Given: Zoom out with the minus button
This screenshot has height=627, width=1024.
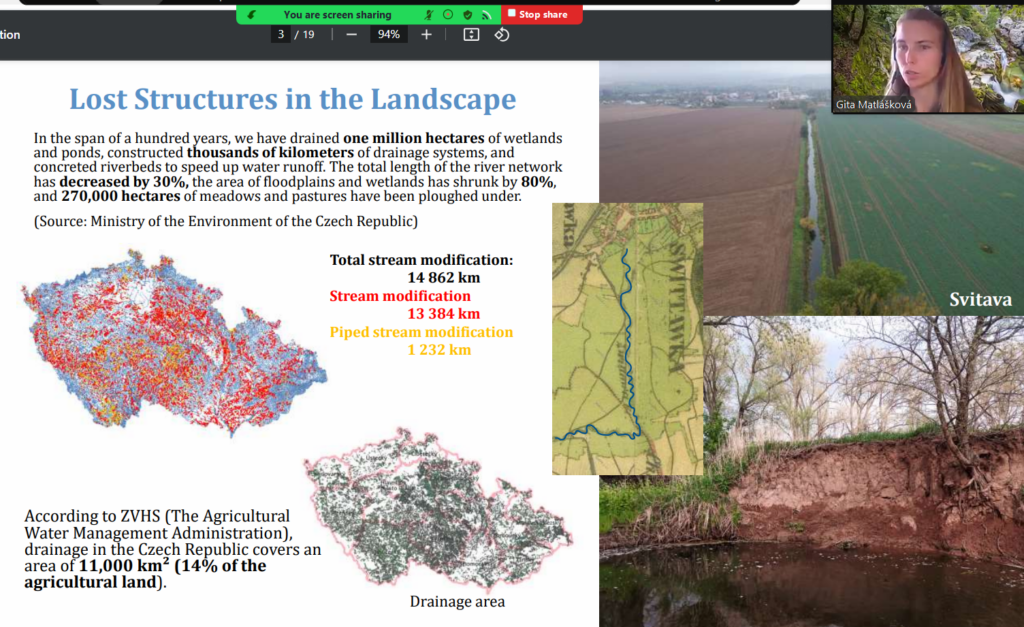Looking at the screenshot, I should 351,35.
